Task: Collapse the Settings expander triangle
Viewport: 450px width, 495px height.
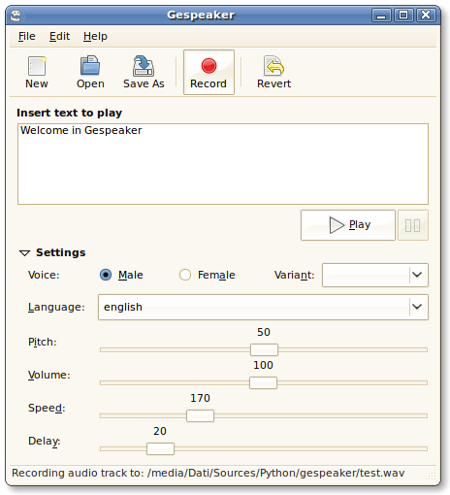Action: [x=25, y=253]
